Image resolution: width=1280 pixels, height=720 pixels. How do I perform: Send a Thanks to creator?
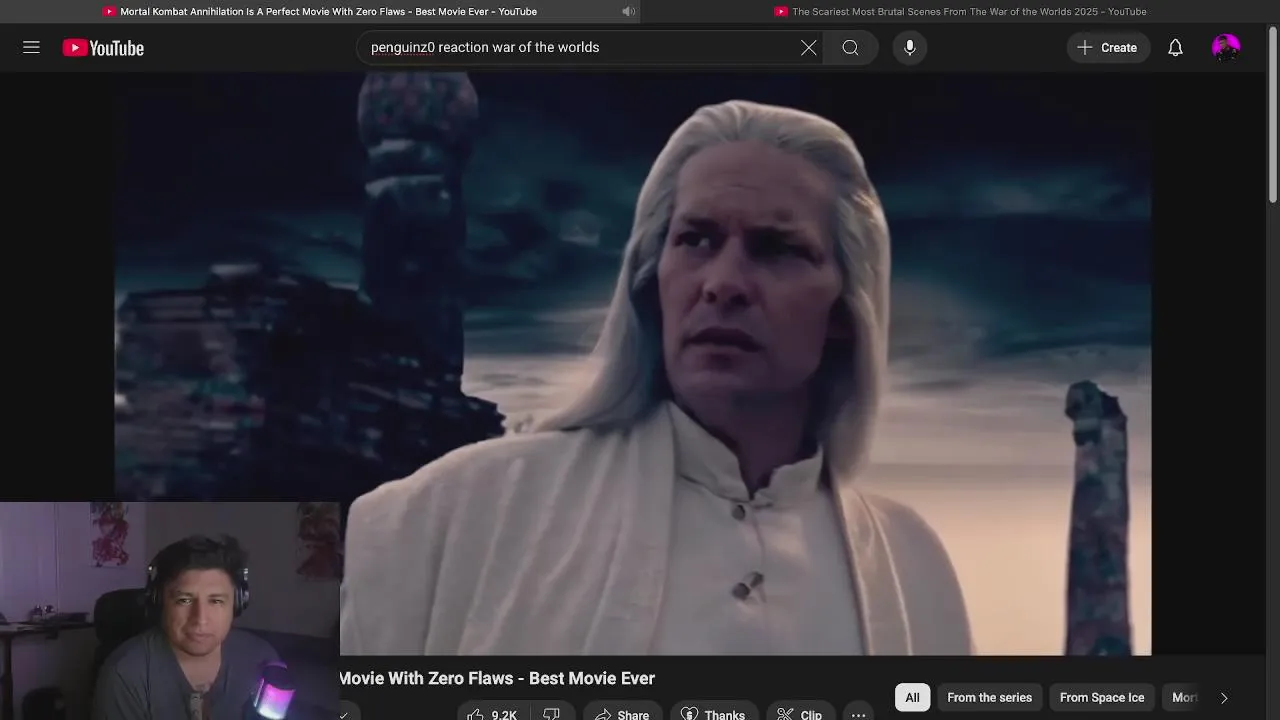click(x=713, y=714)
